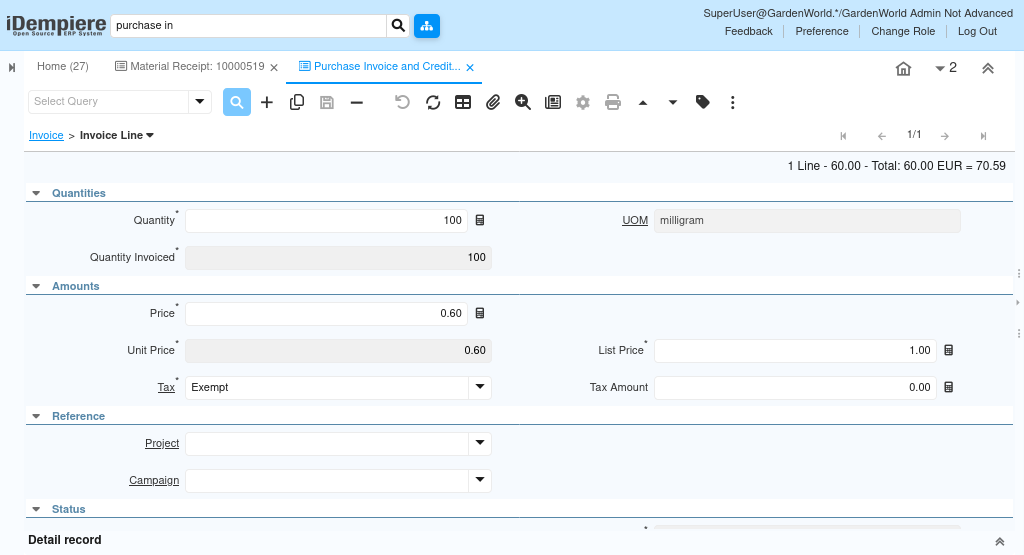Click the New Record plus icon
Screen dimensions: 1024x555
pos(266,103)
